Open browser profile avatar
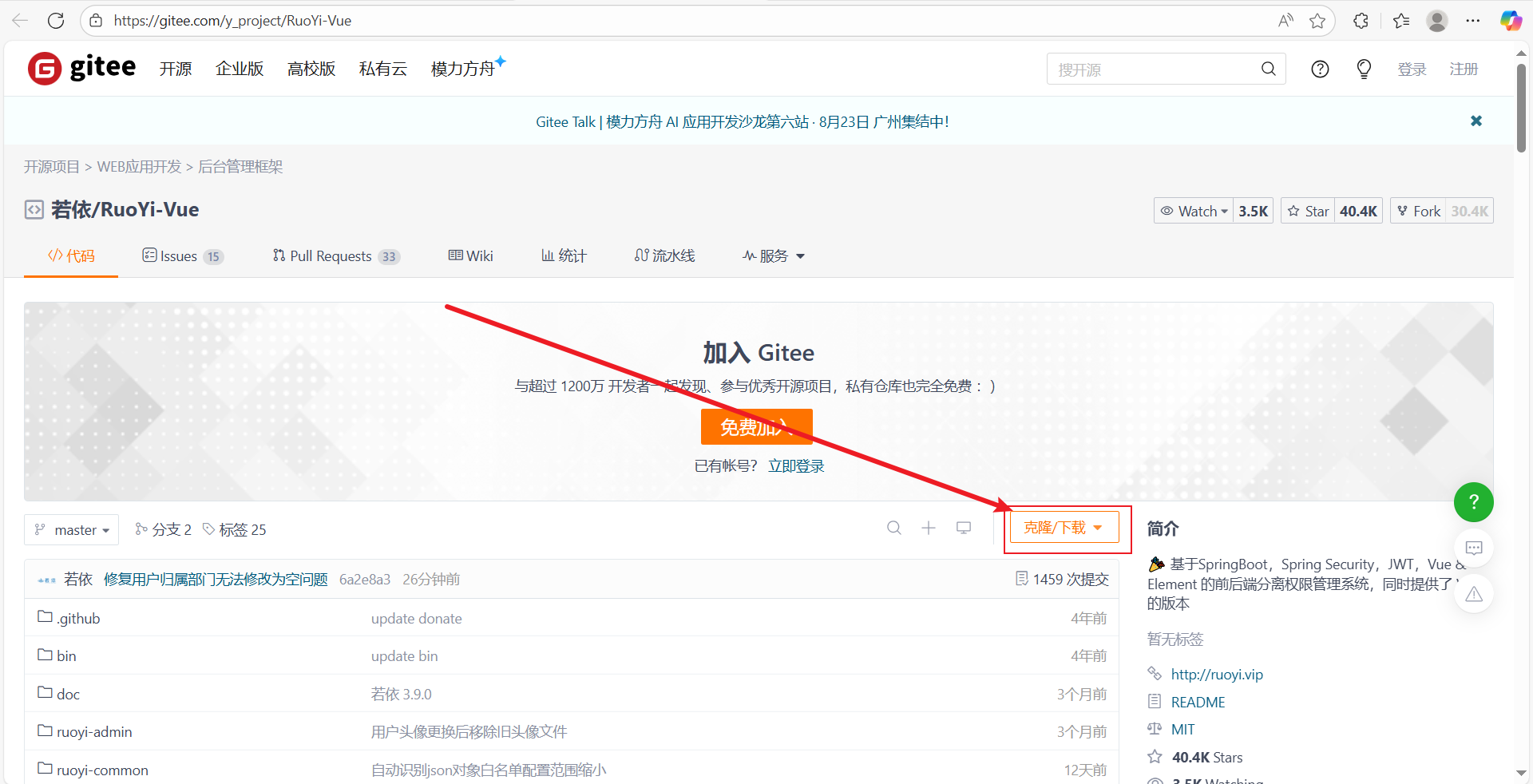This screenshot has width=1533, height=784. (1437, 21)
